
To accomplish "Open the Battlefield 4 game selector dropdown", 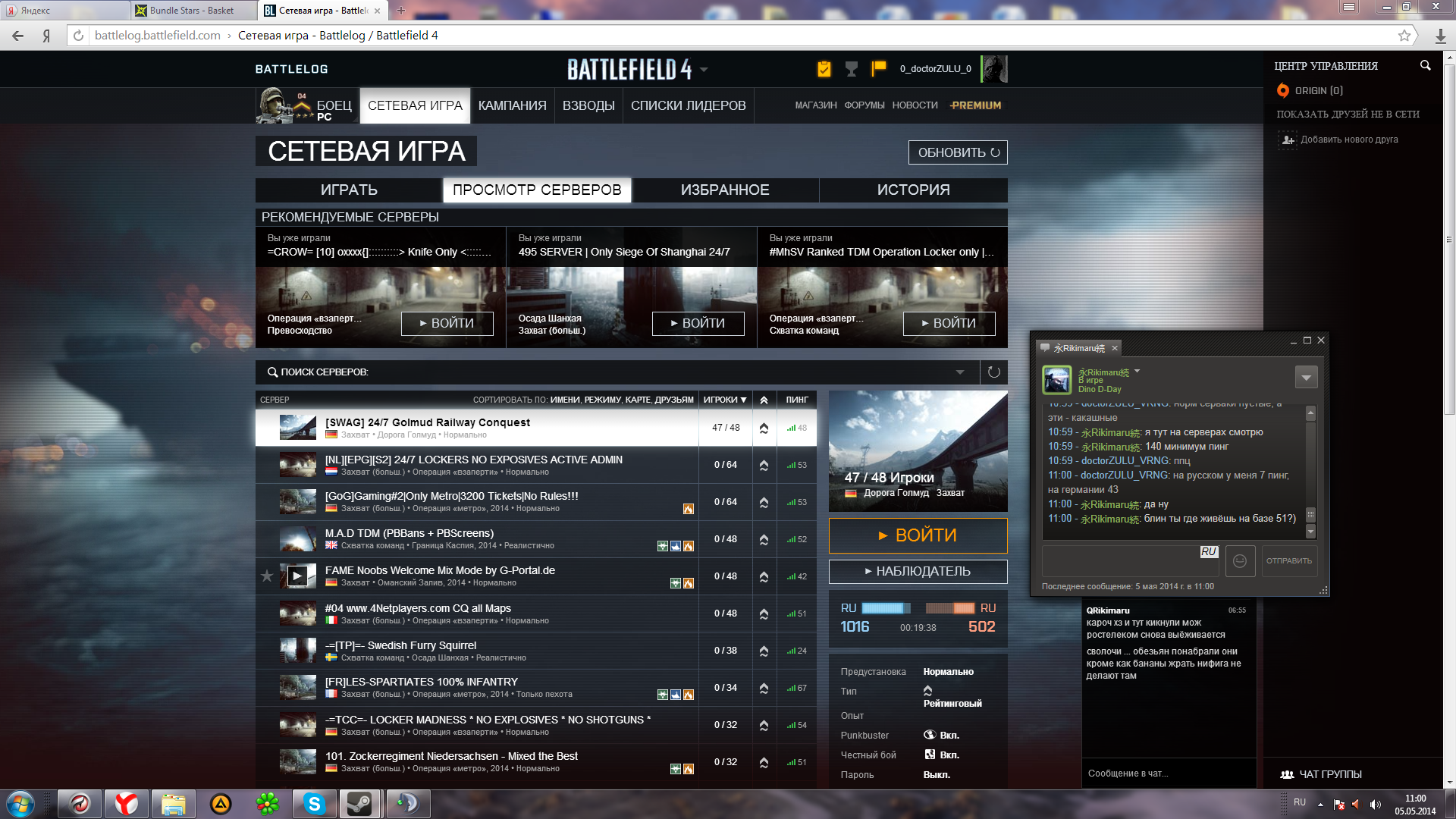I will (x=704, y=69).
